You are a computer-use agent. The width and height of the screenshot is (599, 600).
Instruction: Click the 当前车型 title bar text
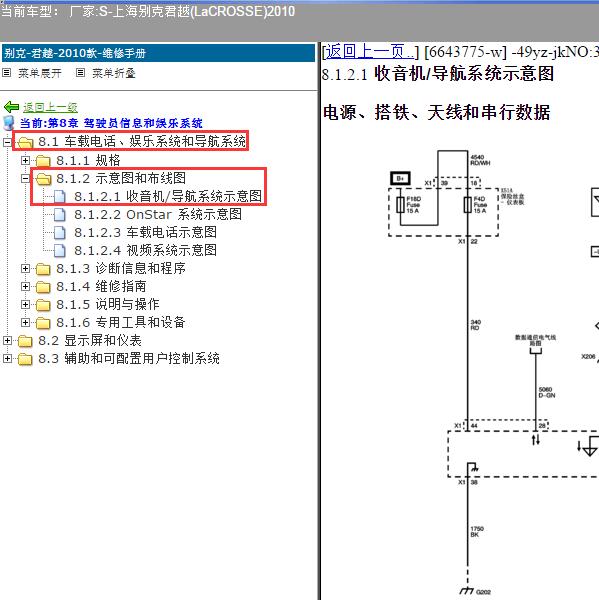(x=148, y=11)
